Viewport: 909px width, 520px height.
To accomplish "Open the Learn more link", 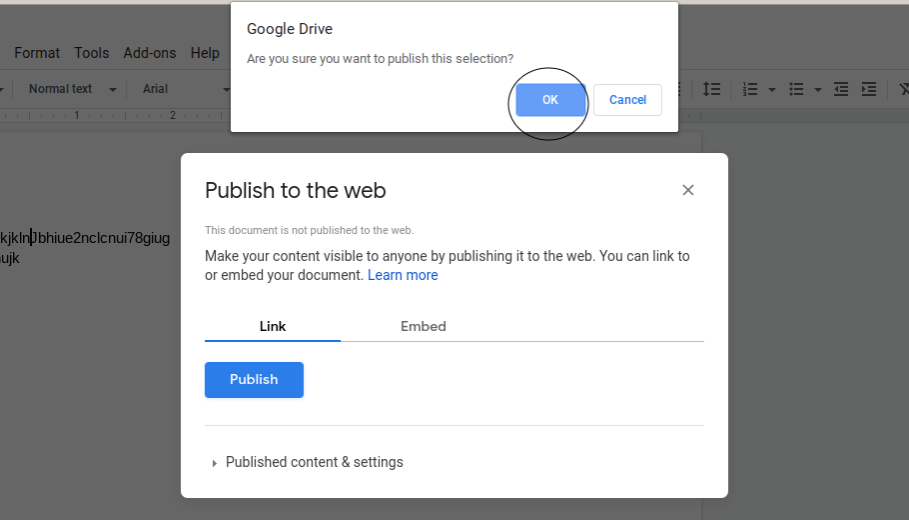I will click(402, 275).
